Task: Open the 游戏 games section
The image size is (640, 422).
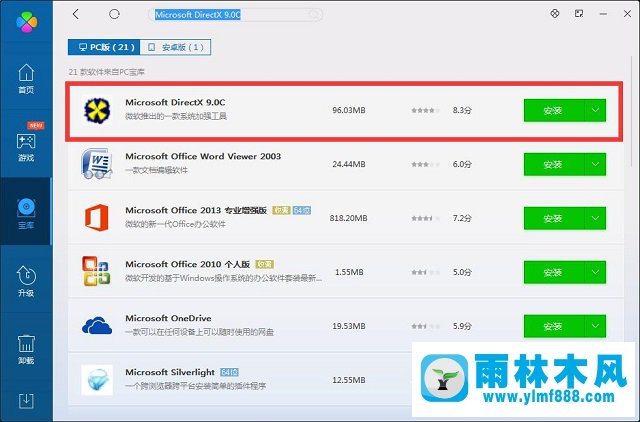Action: click(26, 146)
